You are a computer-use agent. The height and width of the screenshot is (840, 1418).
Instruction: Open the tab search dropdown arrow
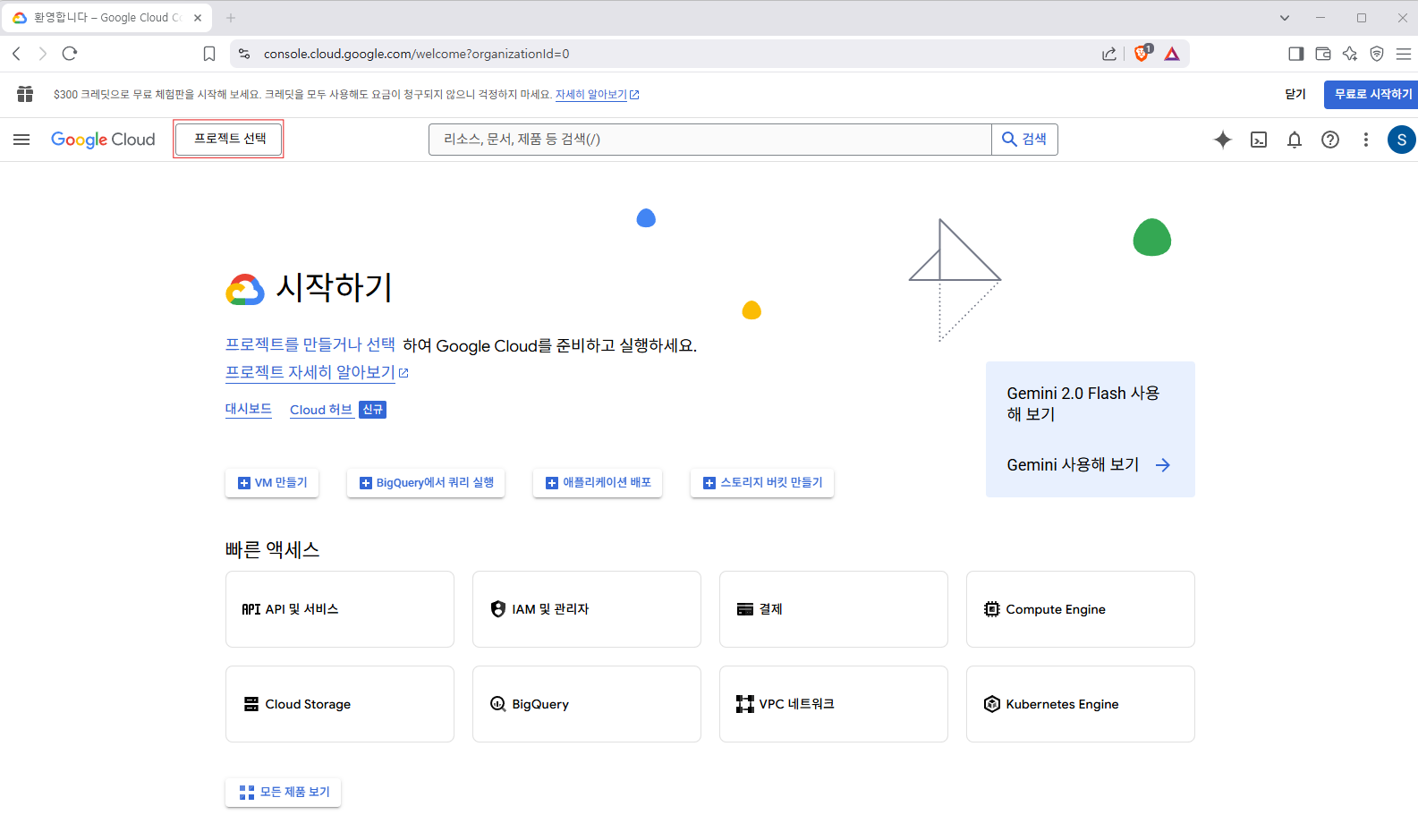[x=1285, y=18]
